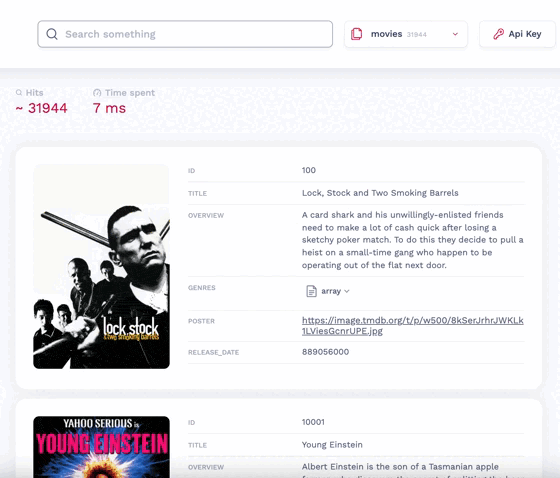Image resolution: width=560 pixels, height=478 pixels.
Task: Click the ID value 100
Action: (309, 170)
